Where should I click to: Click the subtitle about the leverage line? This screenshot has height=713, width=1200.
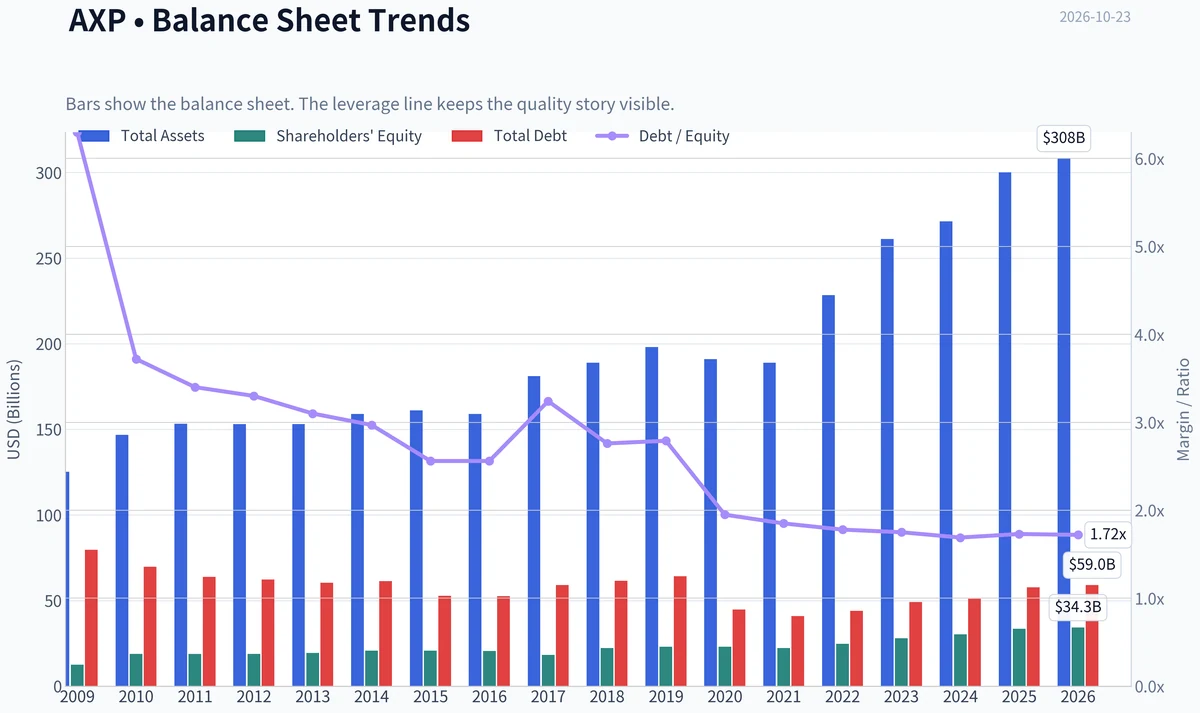pos(370,104)
